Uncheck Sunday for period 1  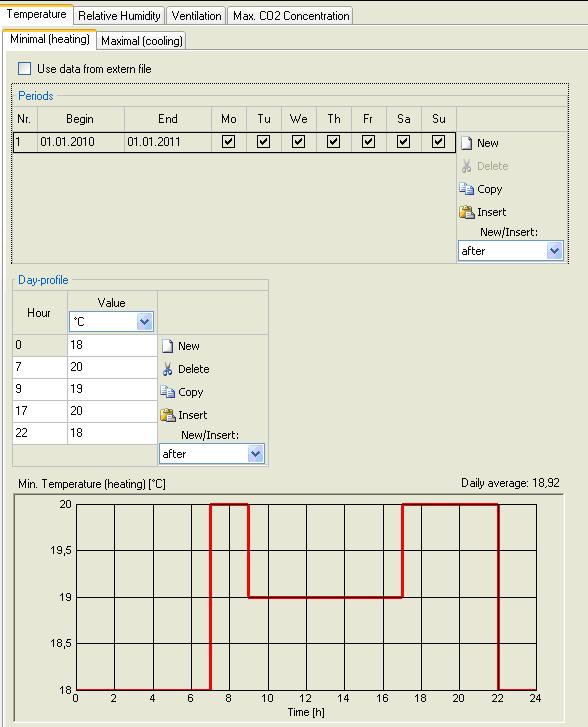tap(439, 142)
